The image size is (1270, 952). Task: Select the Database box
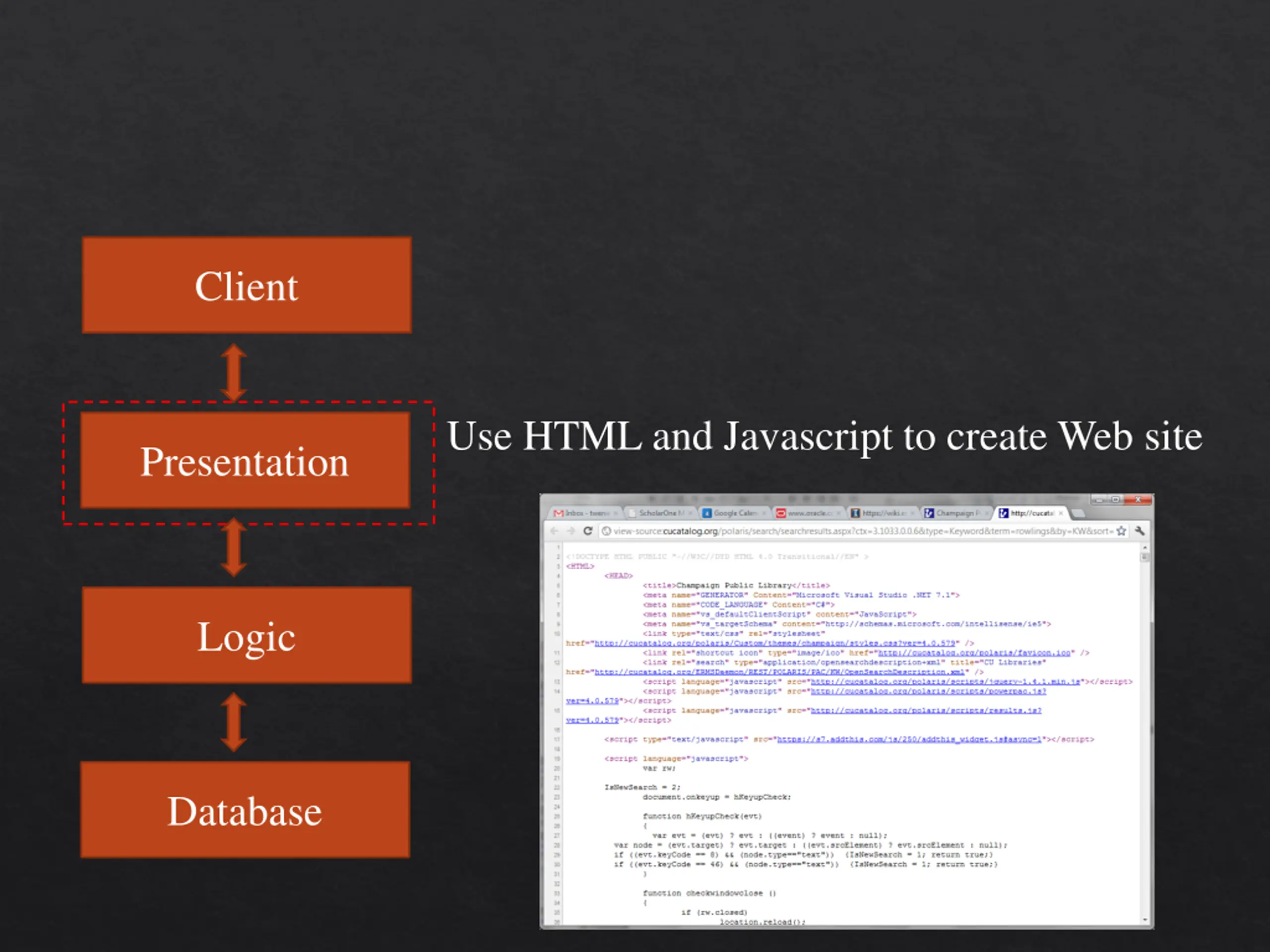245,810
